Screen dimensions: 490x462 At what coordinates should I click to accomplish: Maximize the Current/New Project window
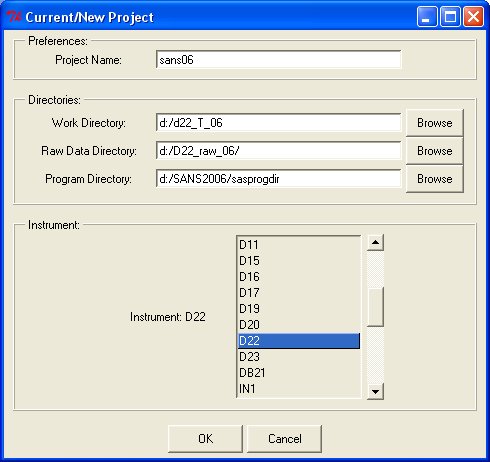450,16
